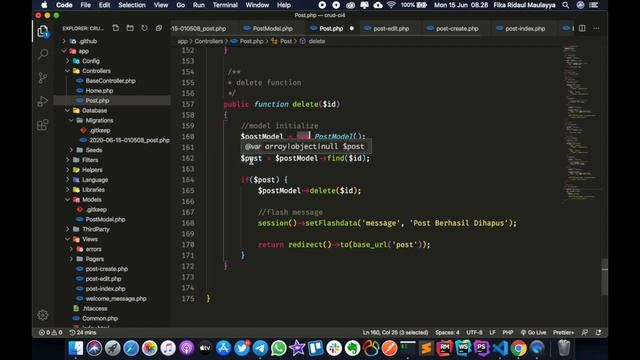Click line number 165 in the gutter
Screen dimensions: 640x360
[188, 191]
